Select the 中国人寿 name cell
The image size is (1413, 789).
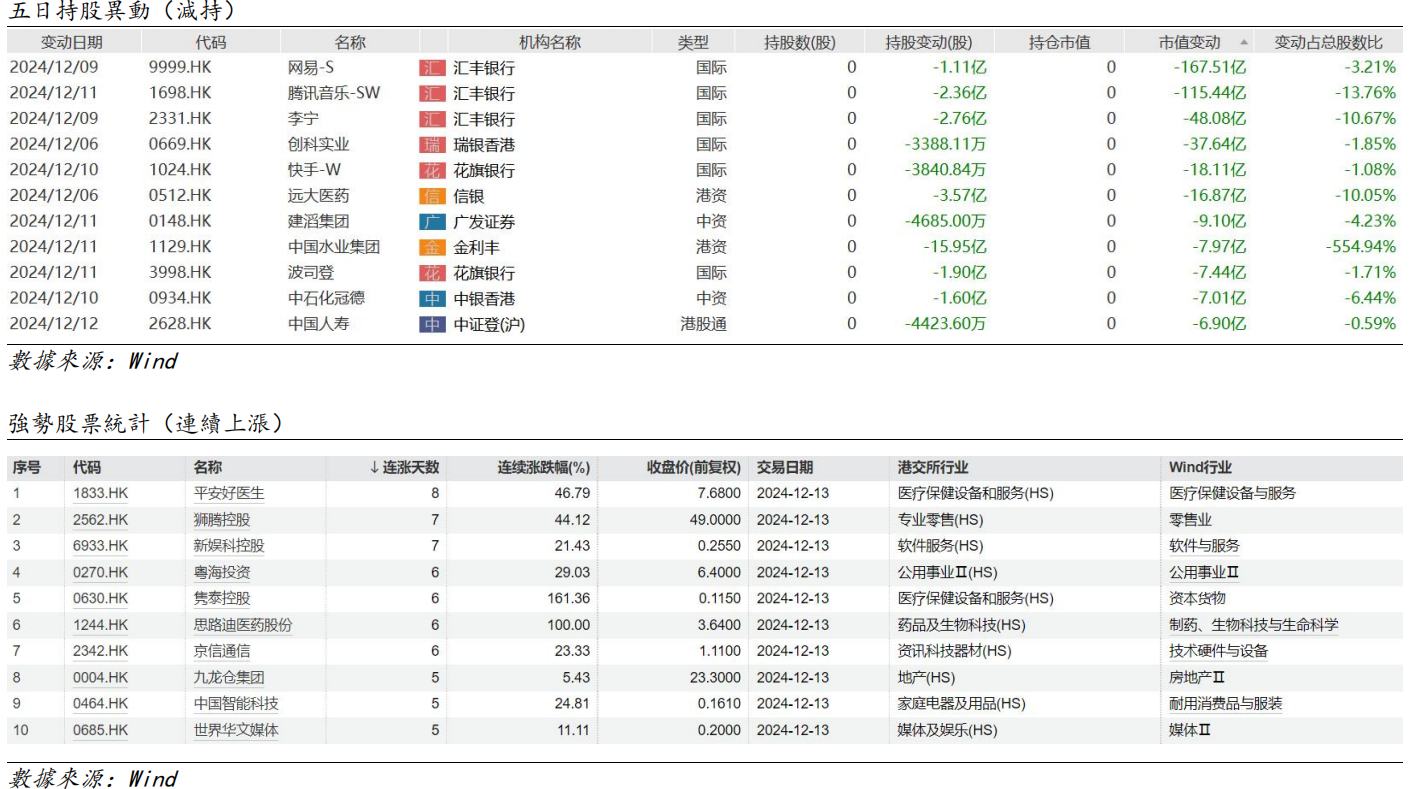(318, 324)
